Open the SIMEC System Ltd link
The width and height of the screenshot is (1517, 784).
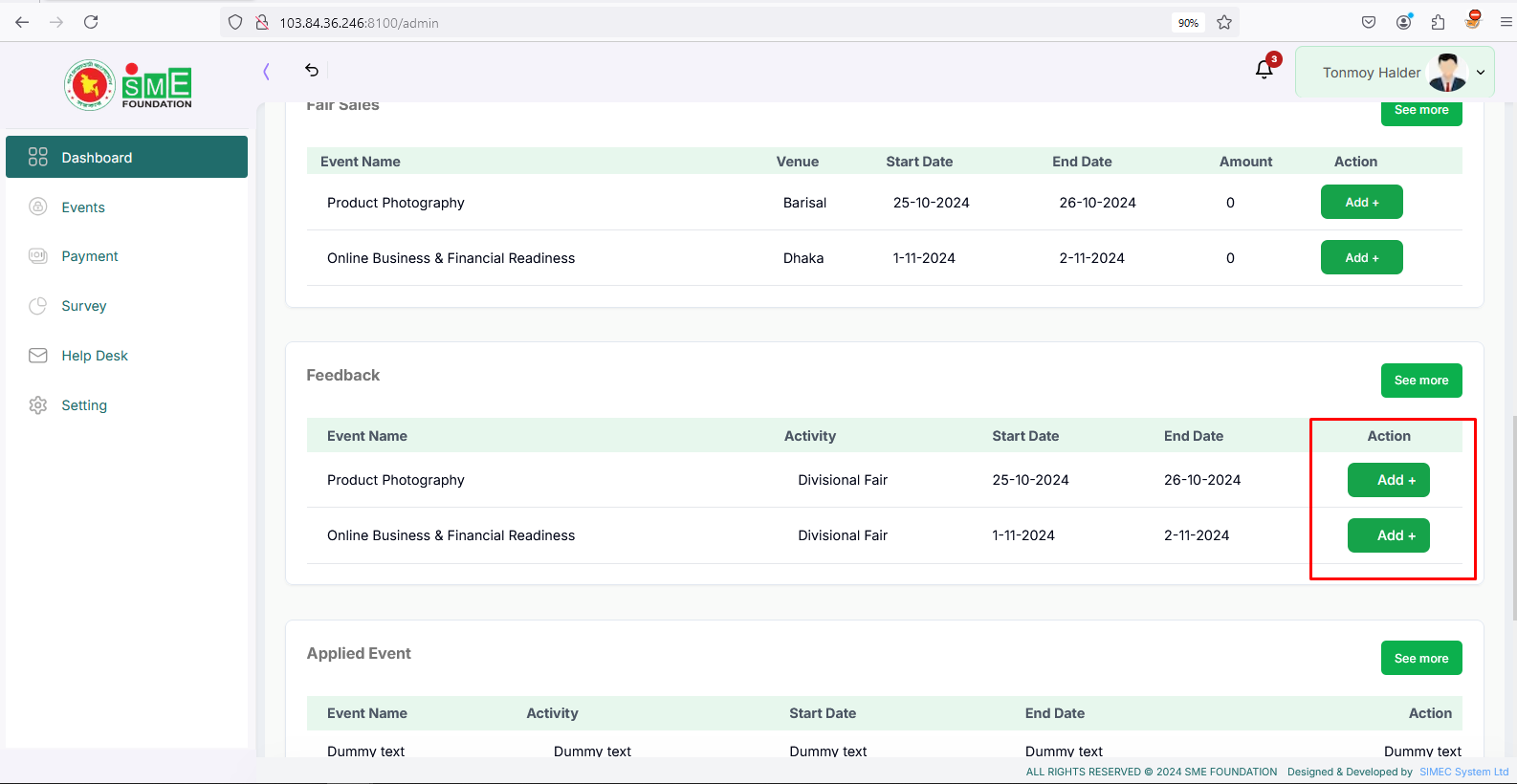point(1463,772)
